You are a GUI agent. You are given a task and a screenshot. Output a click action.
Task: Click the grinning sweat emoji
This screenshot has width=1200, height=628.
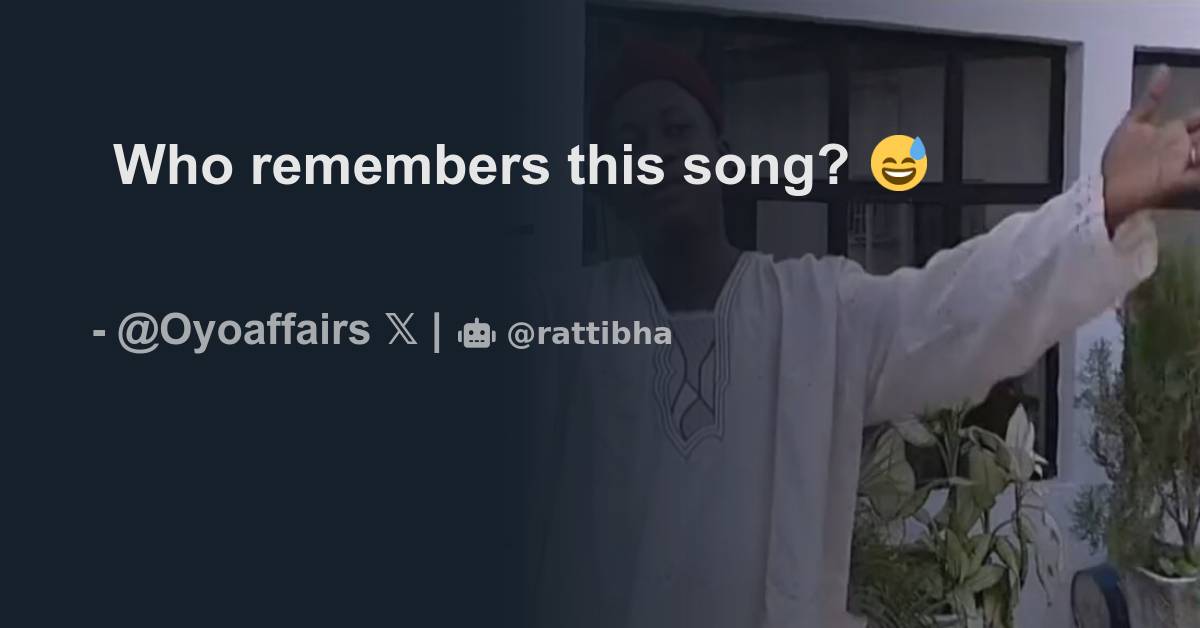pos(899,164)
